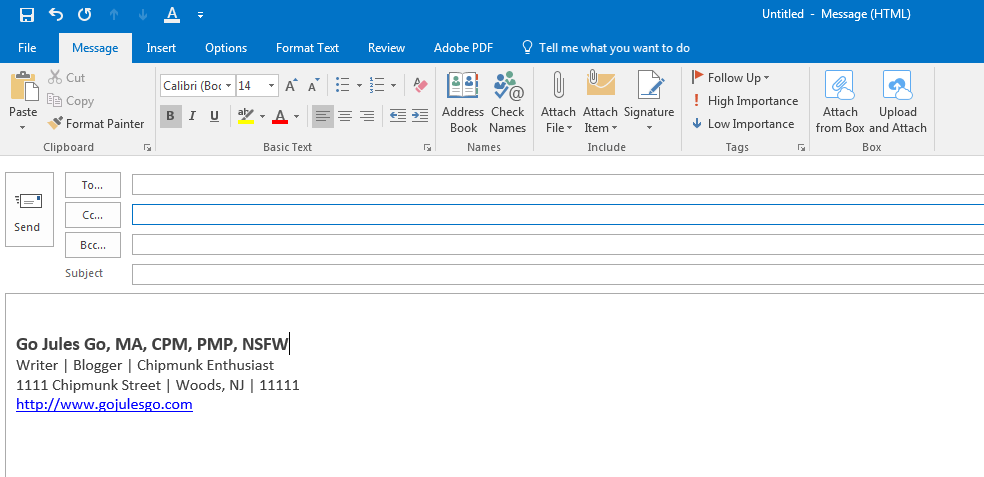Image resolution: width=984 pixels, height=477 pixels.
Task: Click the red font color swatch
Action: tap(280, 116)
